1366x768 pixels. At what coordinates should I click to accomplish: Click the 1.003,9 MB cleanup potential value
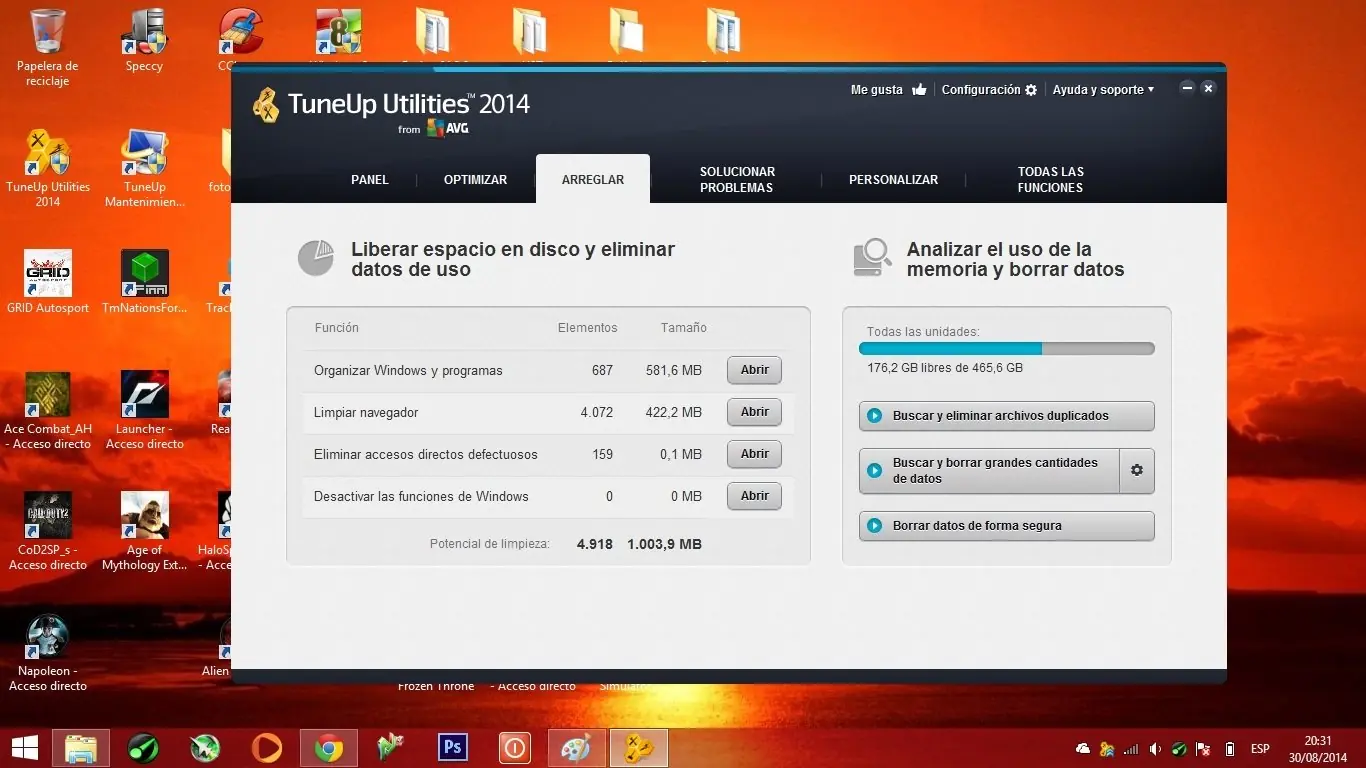664,545
